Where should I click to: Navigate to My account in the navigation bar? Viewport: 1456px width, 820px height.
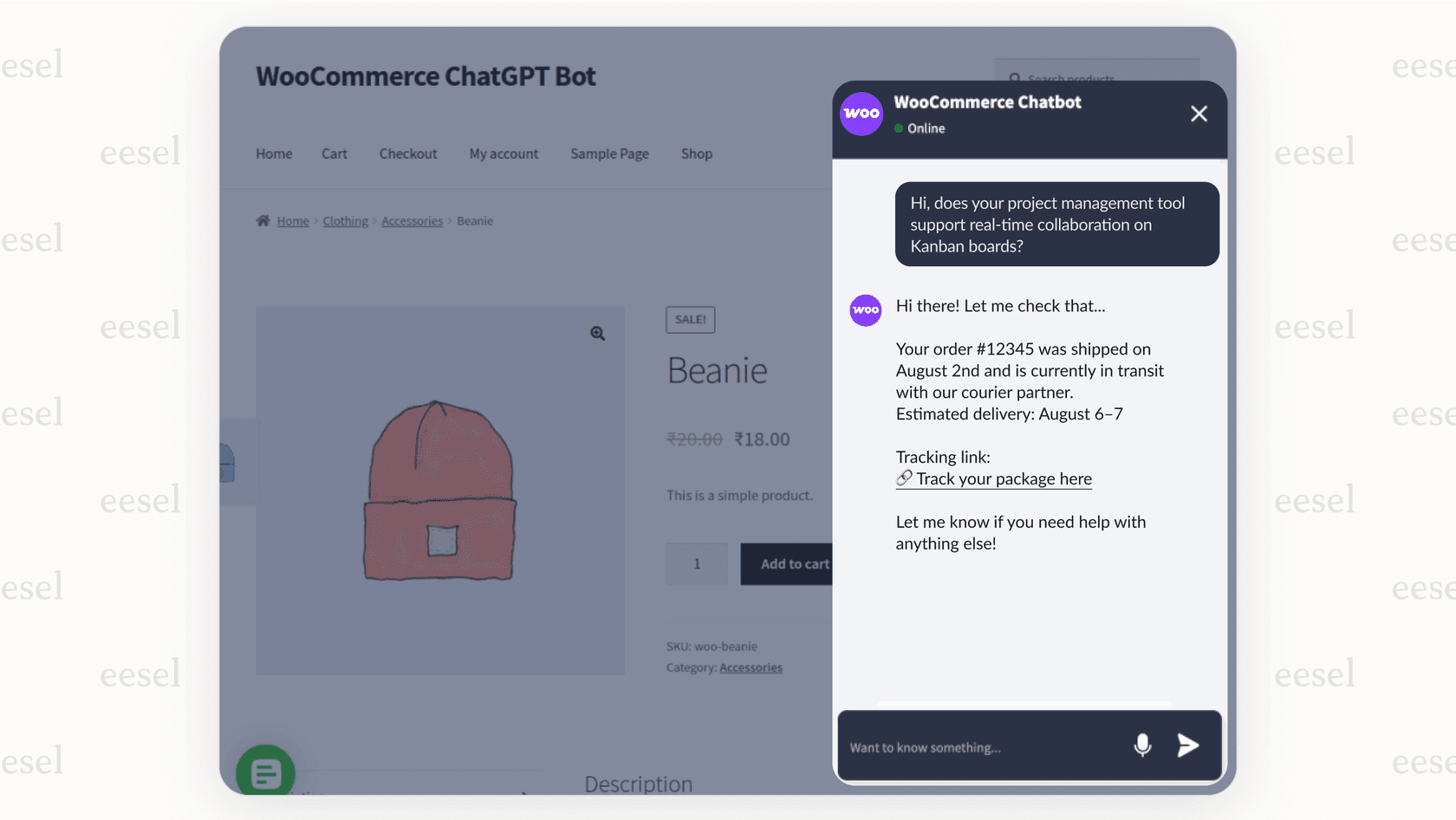[x=504, y=153]
